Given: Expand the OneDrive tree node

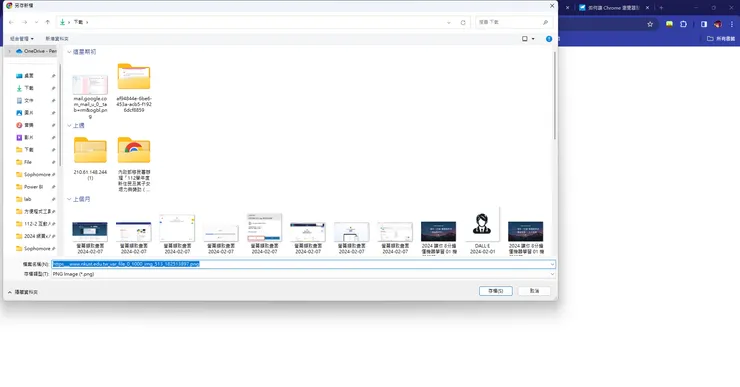Looking at the screenshot, I should point(9,51).
